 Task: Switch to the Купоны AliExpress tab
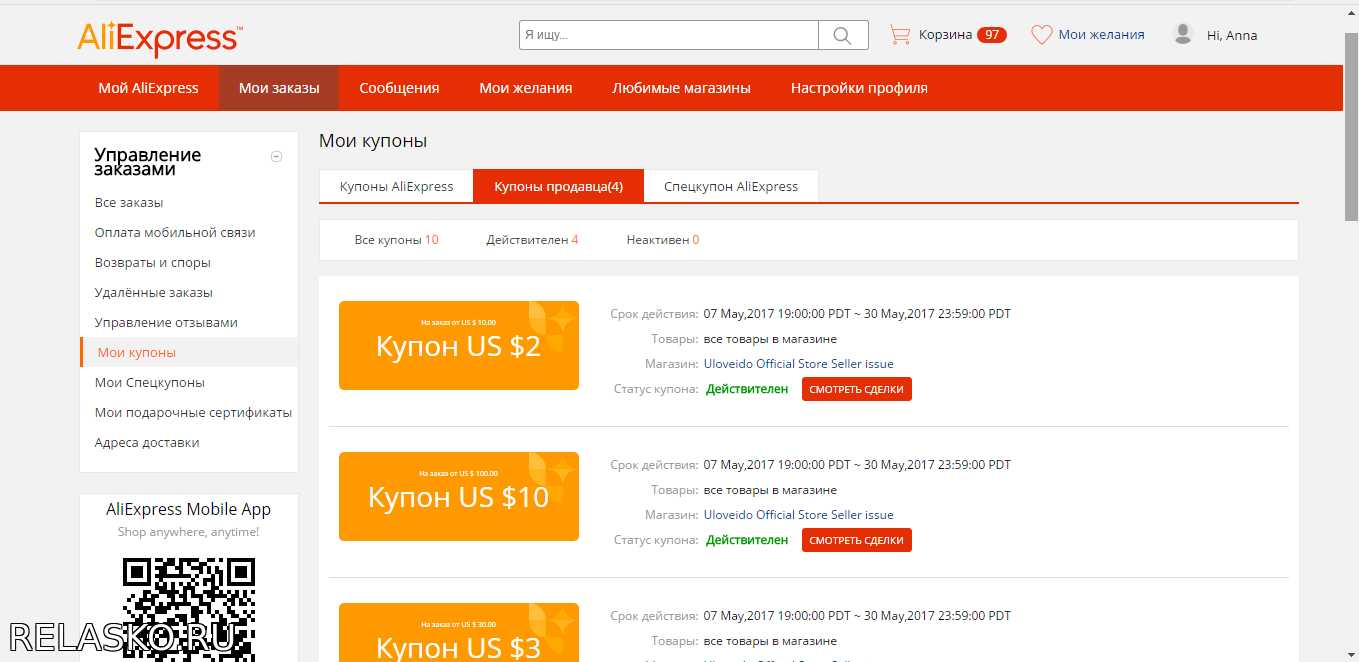click(x=396, y=186)
